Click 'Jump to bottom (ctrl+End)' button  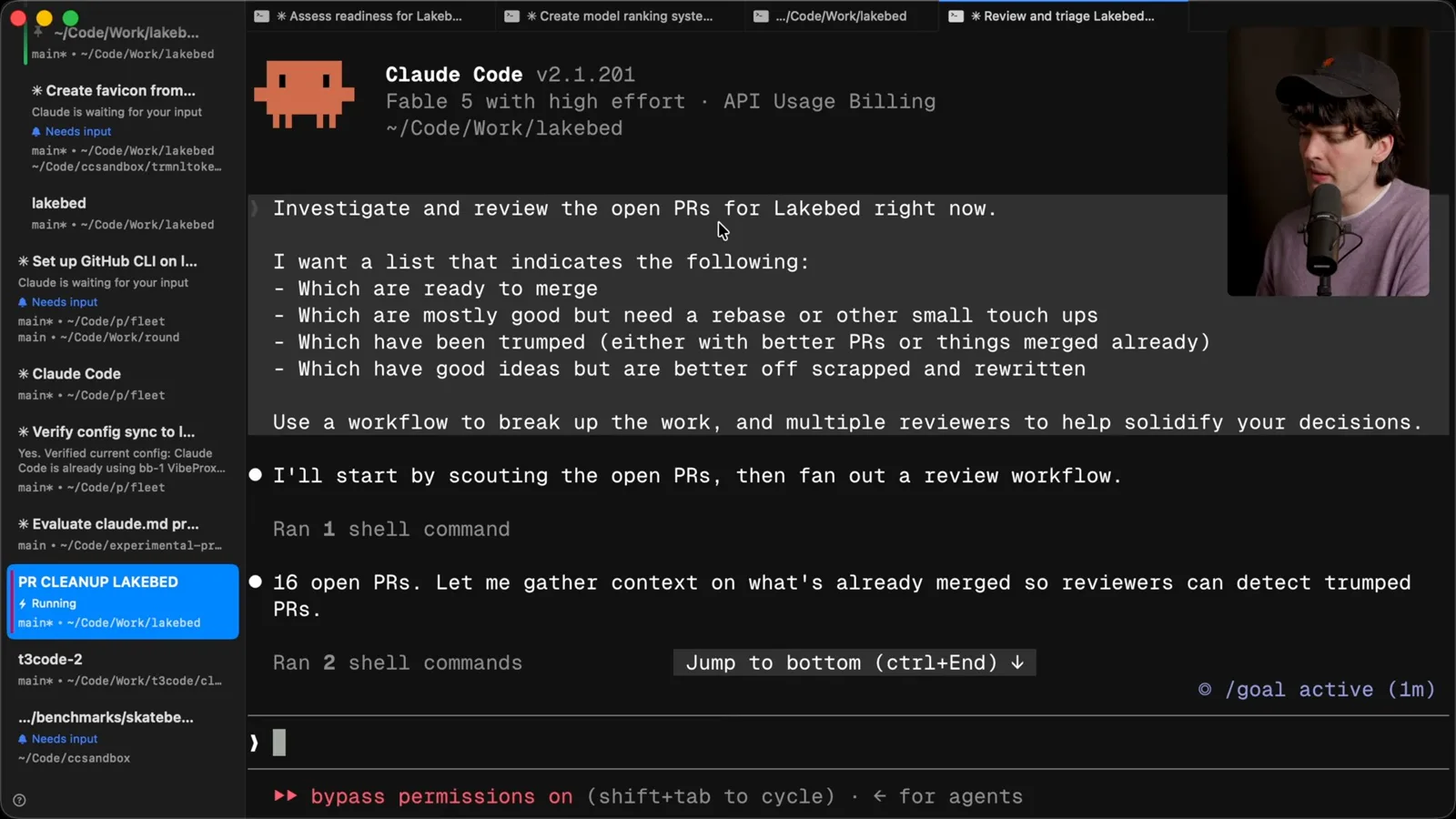point(854,662)
